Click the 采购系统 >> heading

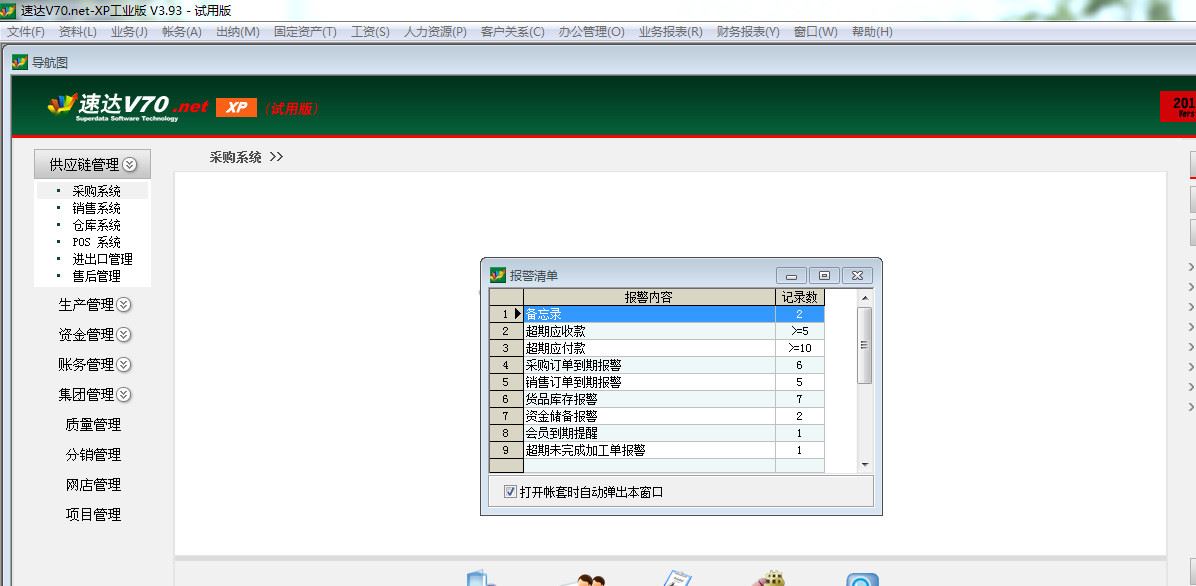click(246, 157)
